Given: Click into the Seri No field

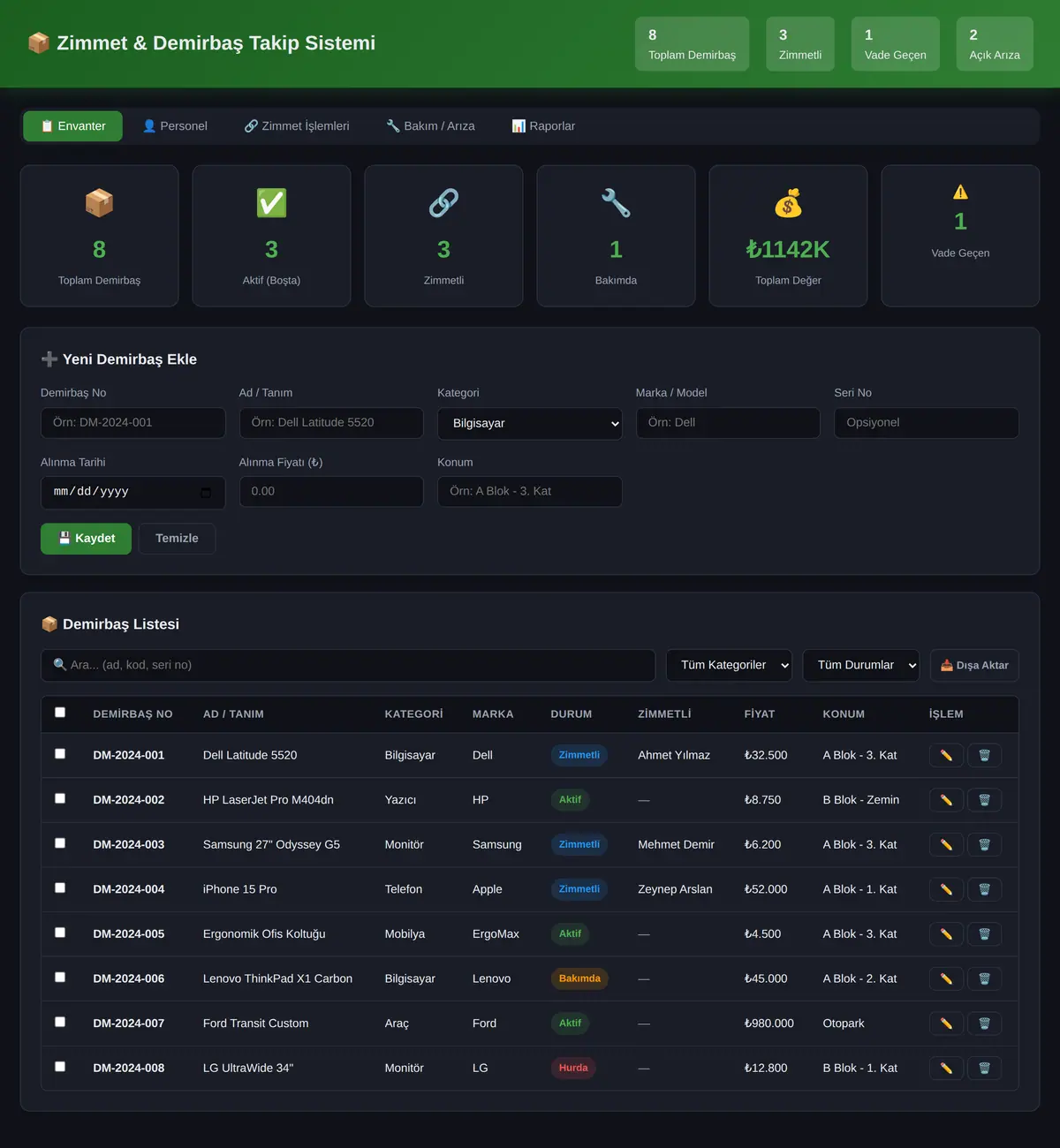Looking at the screenshot, I should tap(927, 423).
